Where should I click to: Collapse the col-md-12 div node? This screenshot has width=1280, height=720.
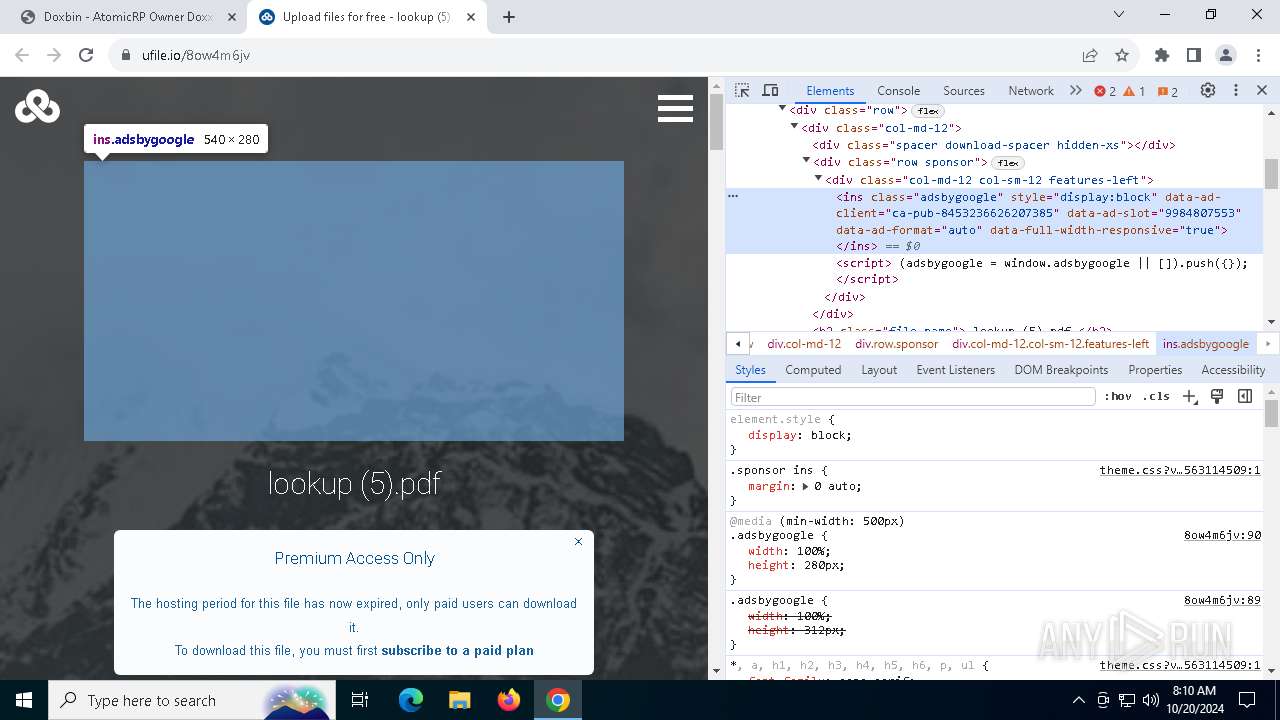pyautogui.click(x=795, y=128)
